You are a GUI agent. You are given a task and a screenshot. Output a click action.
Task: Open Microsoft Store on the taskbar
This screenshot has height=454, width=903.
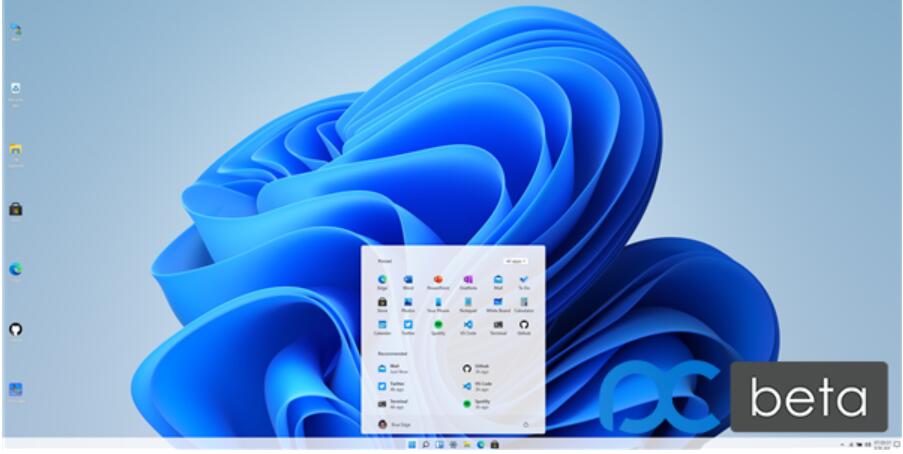(494, 445)
